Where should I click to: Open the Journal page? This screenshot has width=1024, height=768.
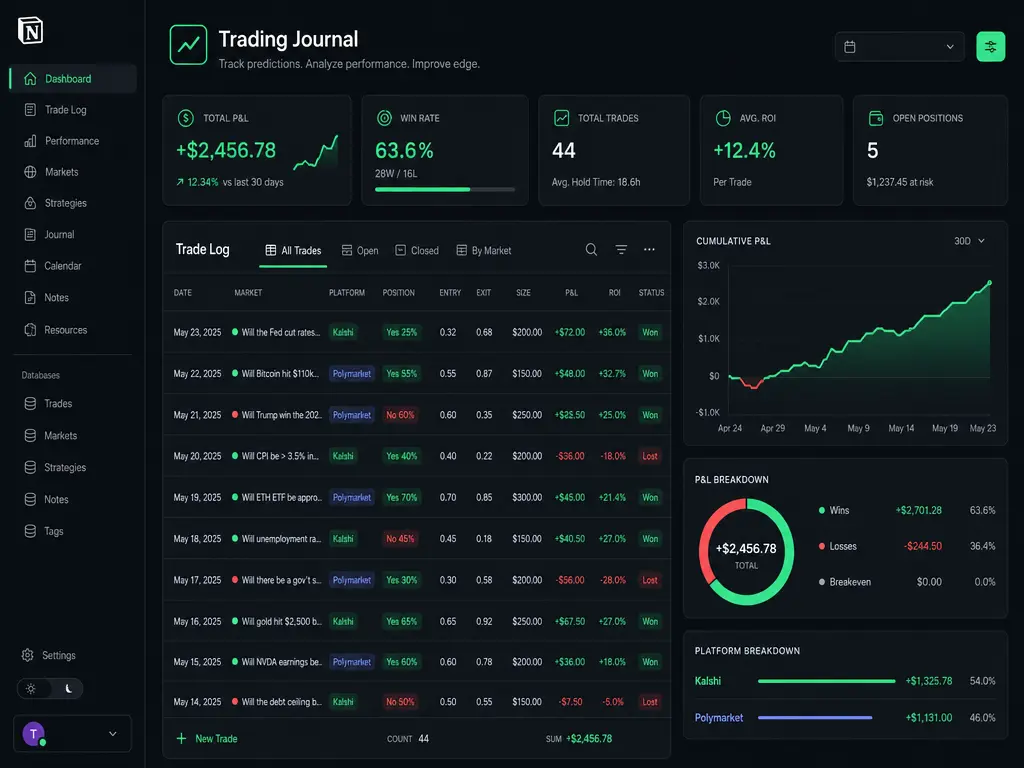(x=59, y=234)
